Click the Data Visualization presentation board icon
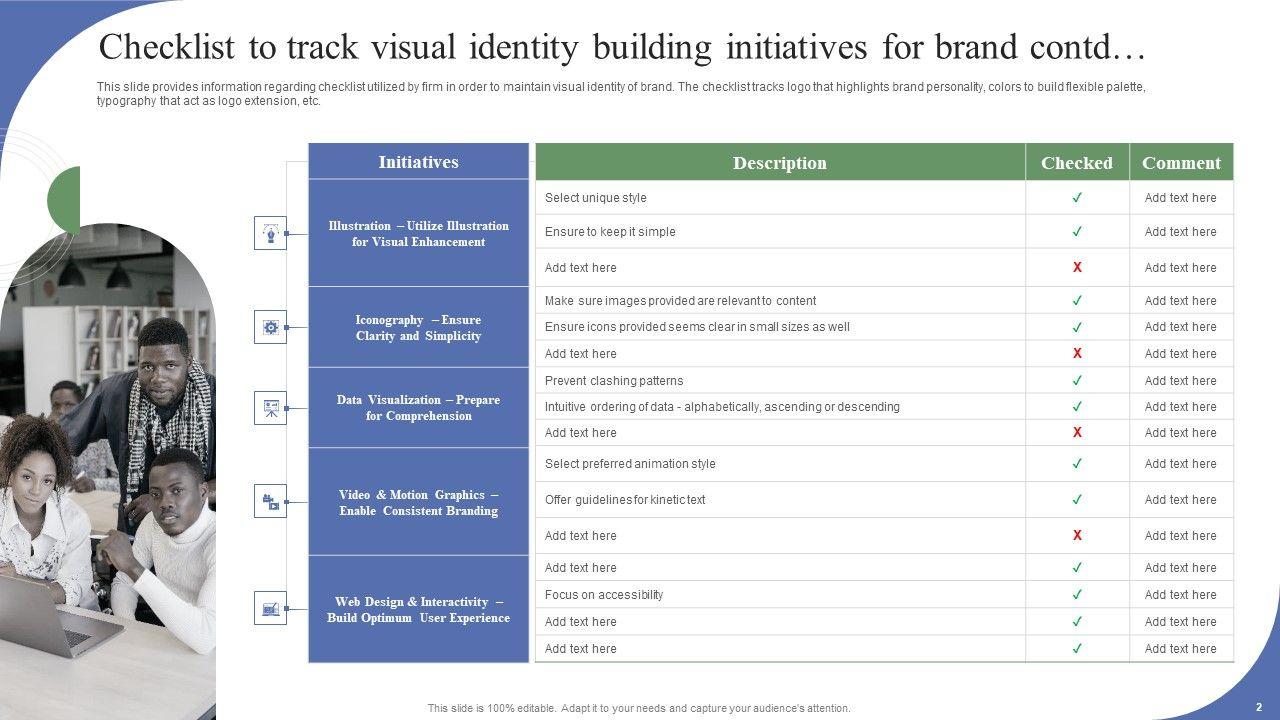The image size is (1280, 720). (270, 408)
